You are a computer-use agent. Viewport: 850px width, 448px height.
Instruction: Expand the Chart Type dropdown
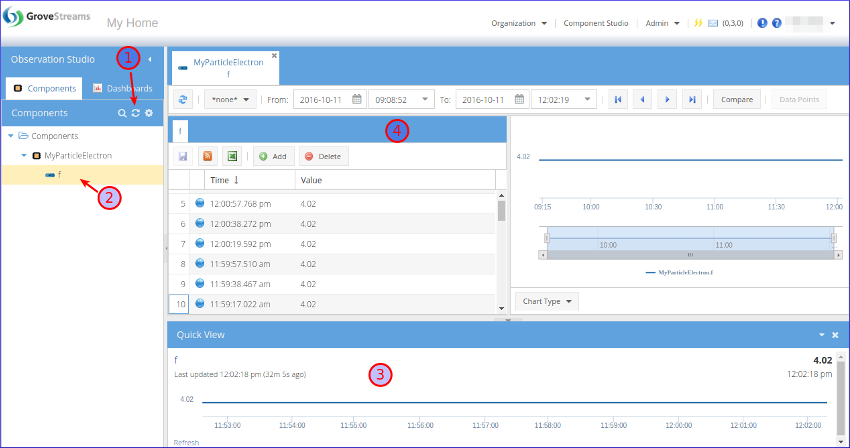pyautogui.click(x=545, y=301)
